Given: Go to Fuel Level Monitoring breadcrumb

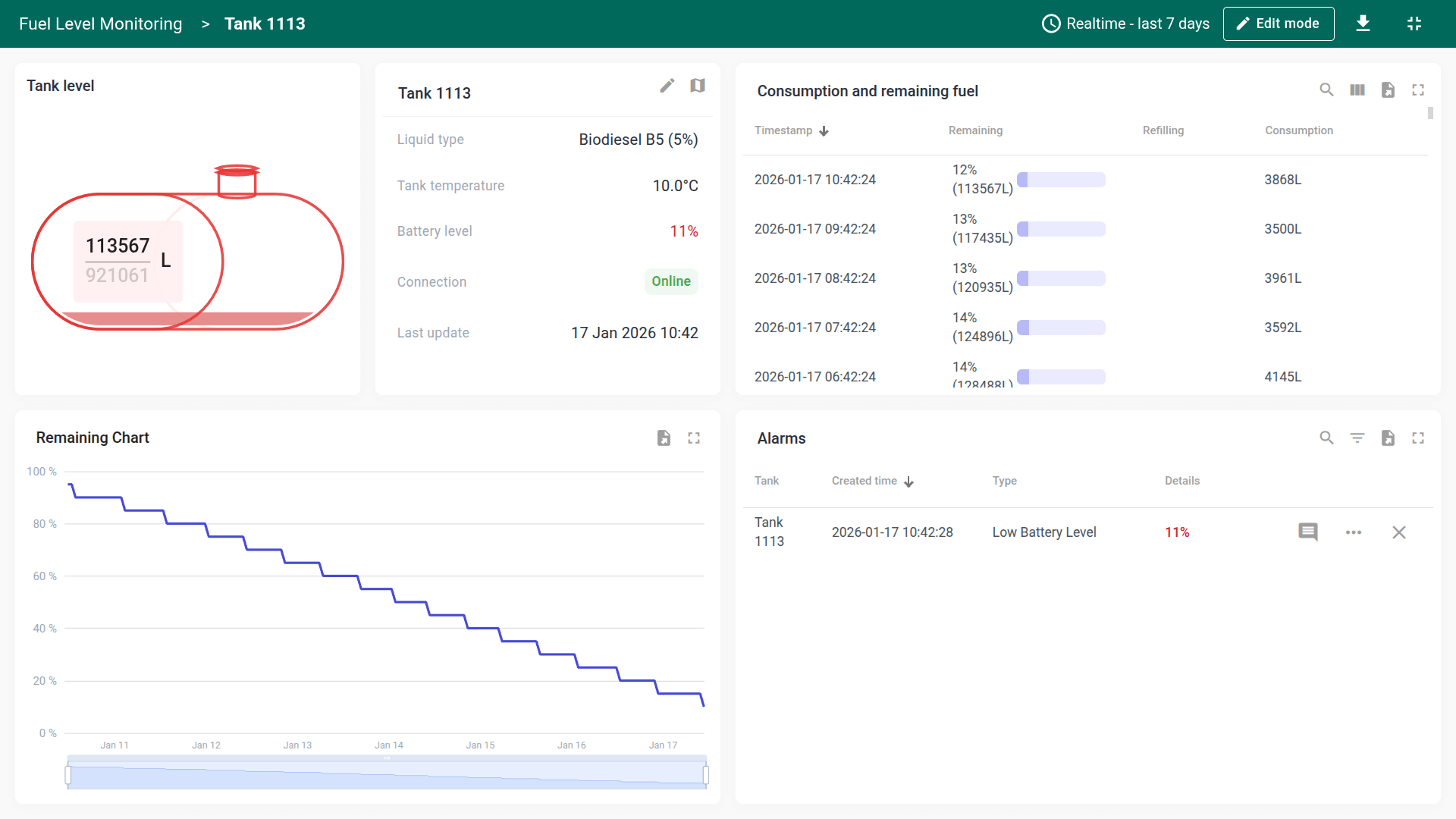Looking at the screenshot, I should tap(100, 24).
